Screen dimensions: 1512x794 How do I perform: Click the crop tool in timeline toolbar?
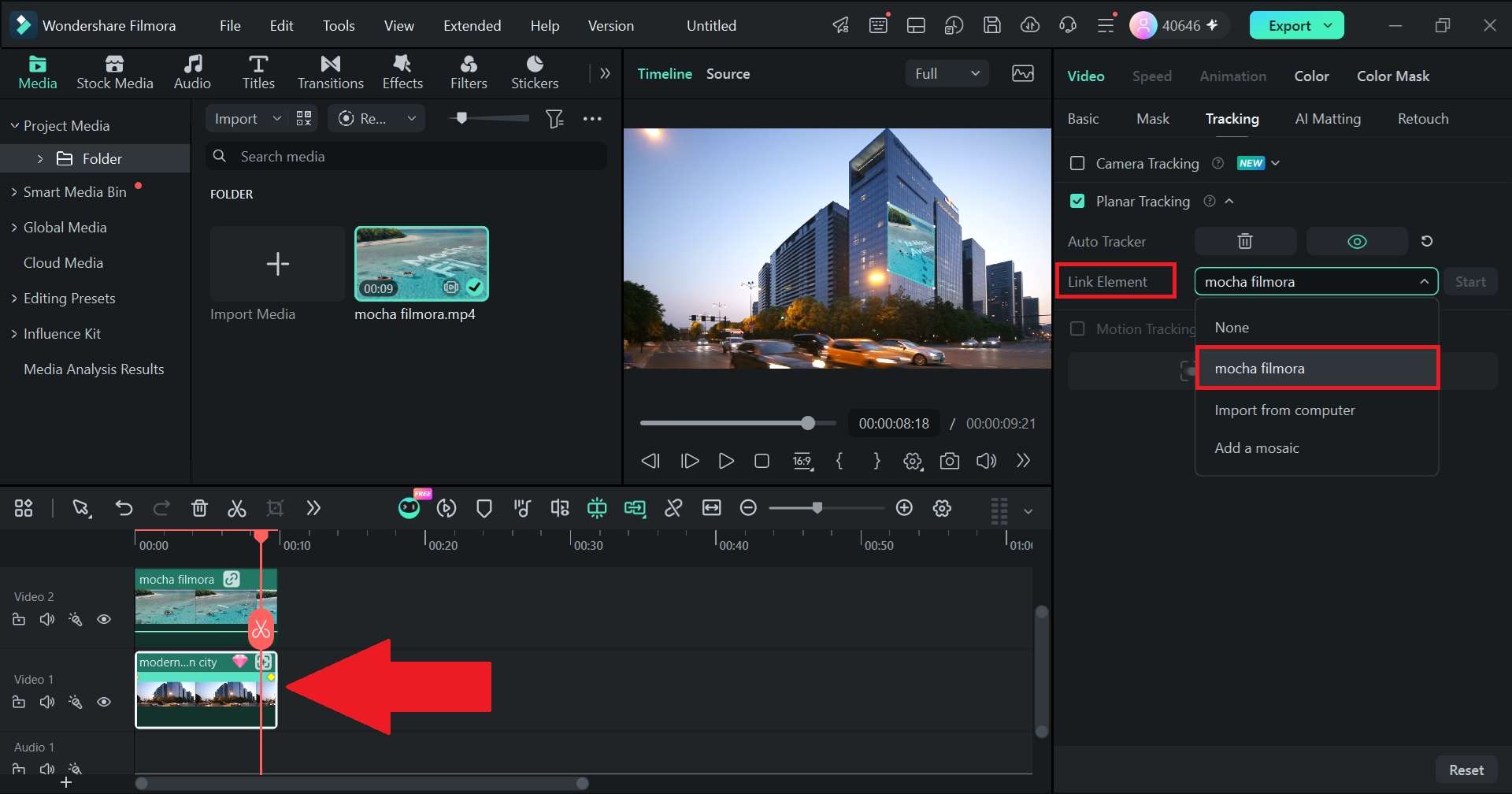(275, 509)
